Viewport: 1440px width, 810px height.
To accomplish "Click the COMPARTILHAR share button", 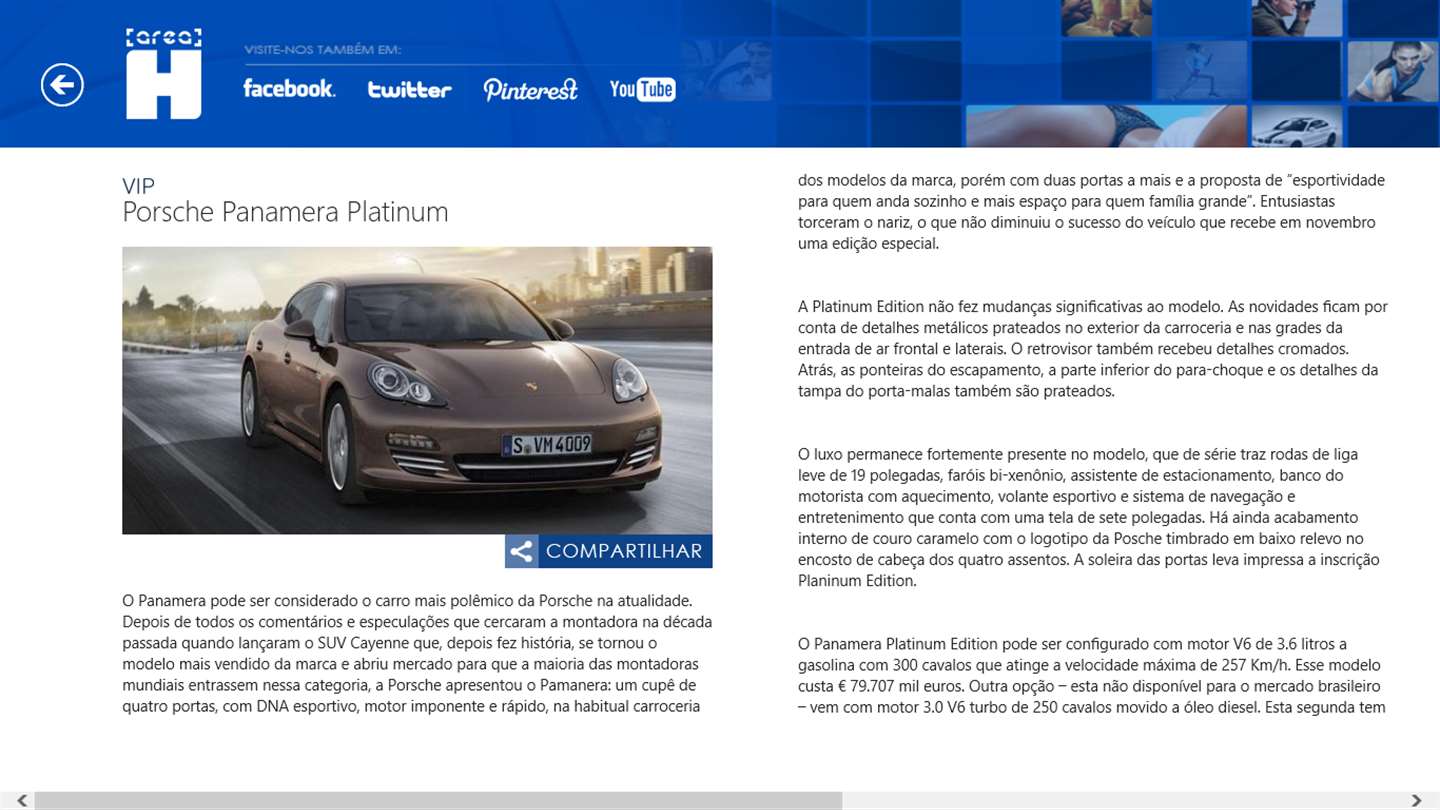I will point(608,551).
